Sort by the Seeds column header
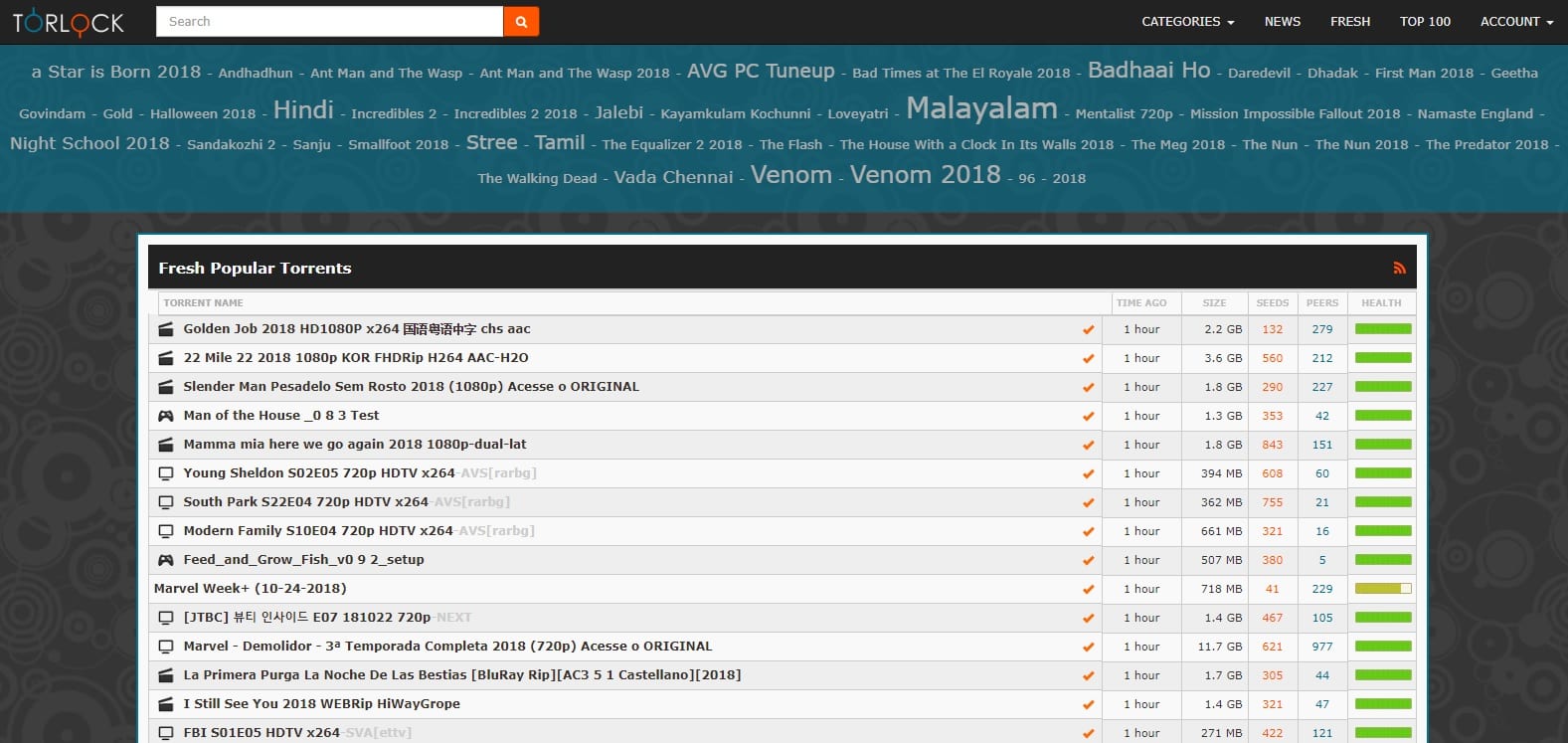Screen dimensions: 1568x743 (x=1272, y=302)
